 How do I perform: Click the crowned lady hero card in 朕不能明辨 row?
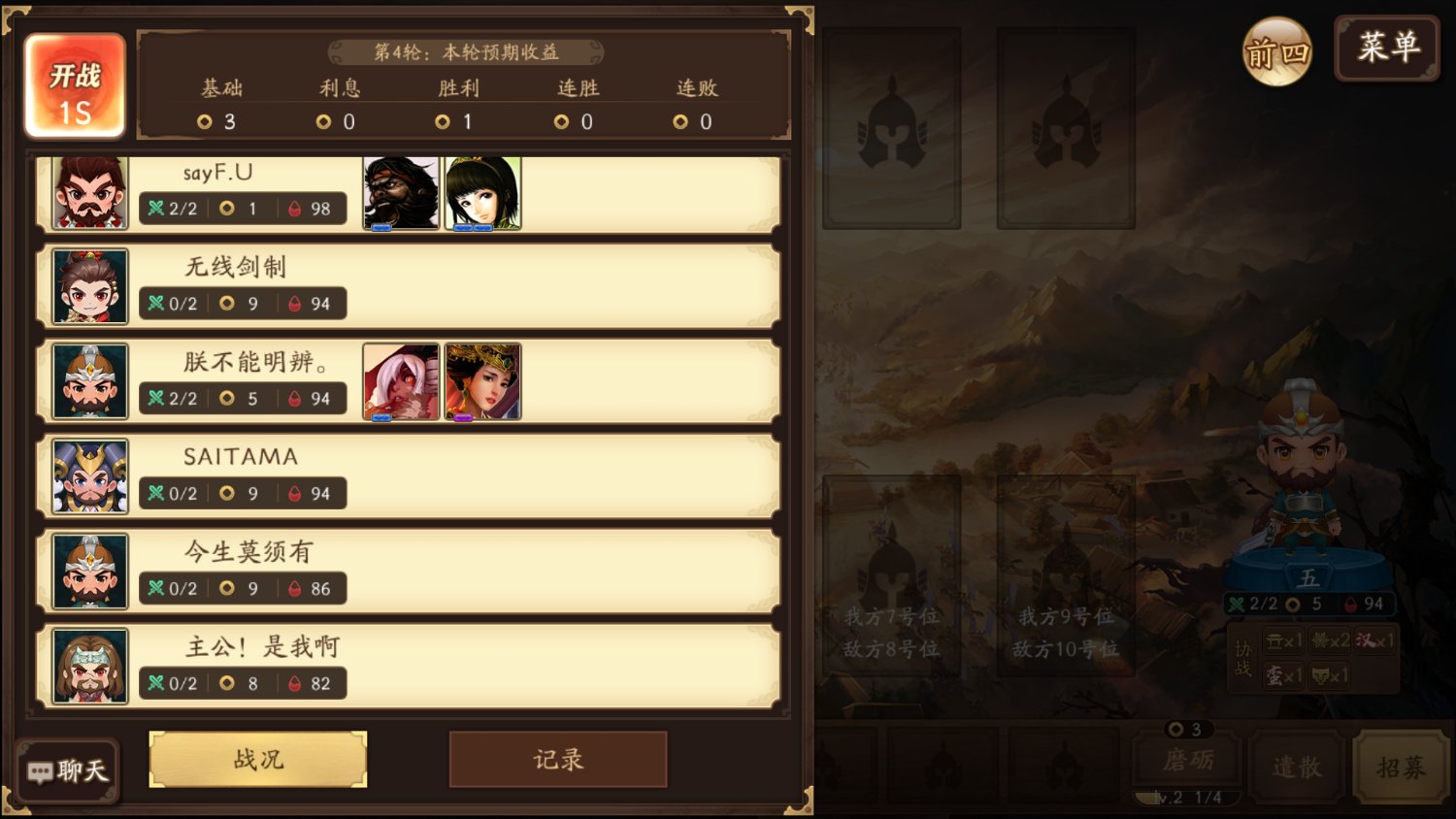pos(483,381)
